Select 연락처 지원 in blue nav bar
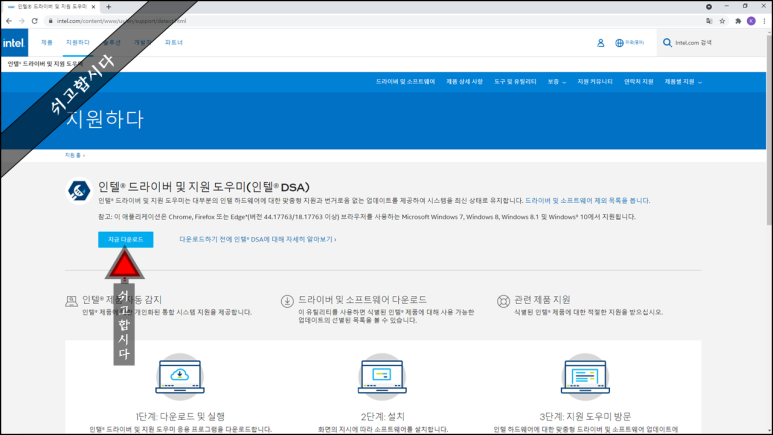This screenshot has height=435, width=773. (638, 82)
